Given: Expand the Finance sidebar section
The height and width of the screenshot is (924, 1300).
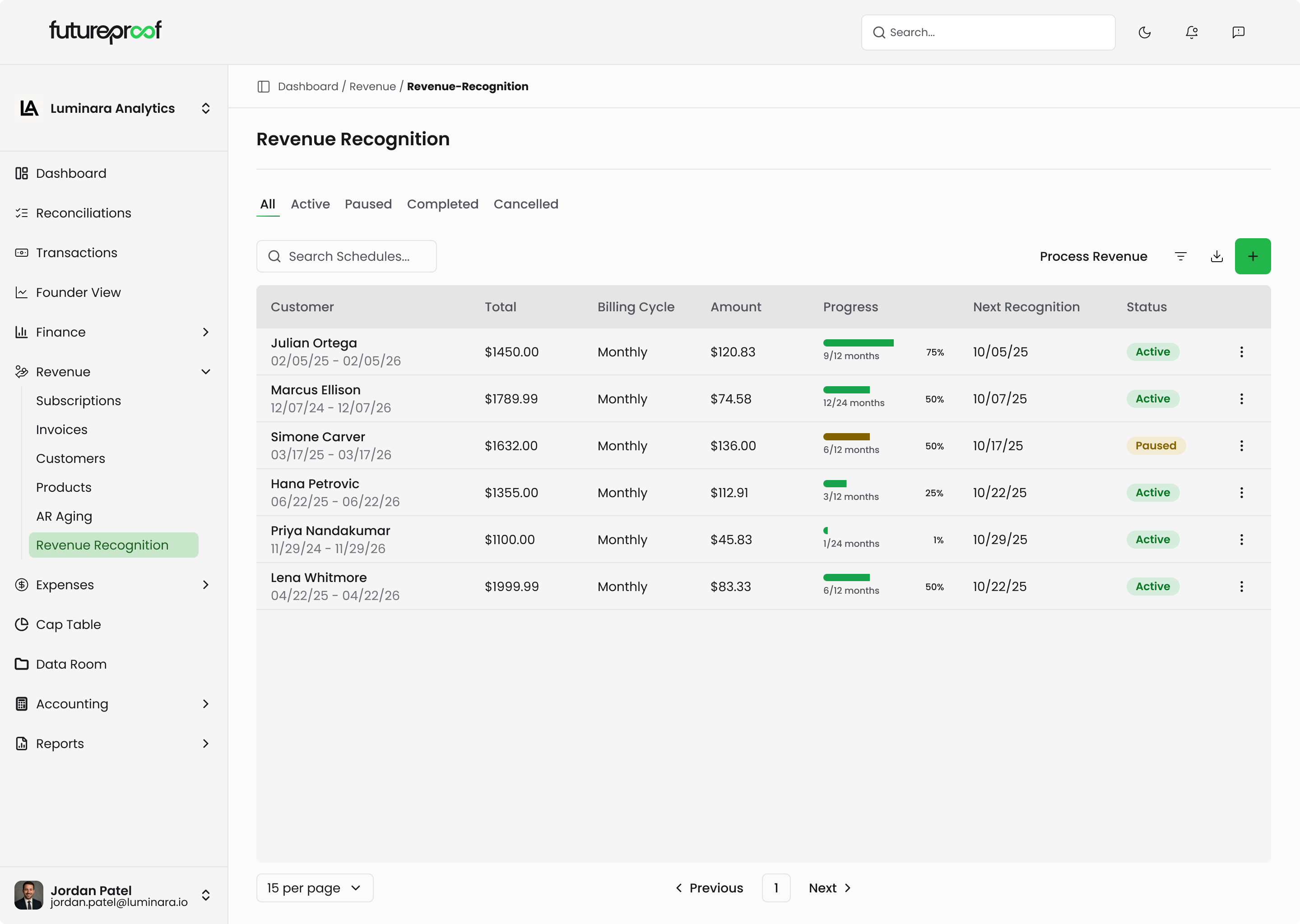Looking at the screenshot, I should point(205,332).
